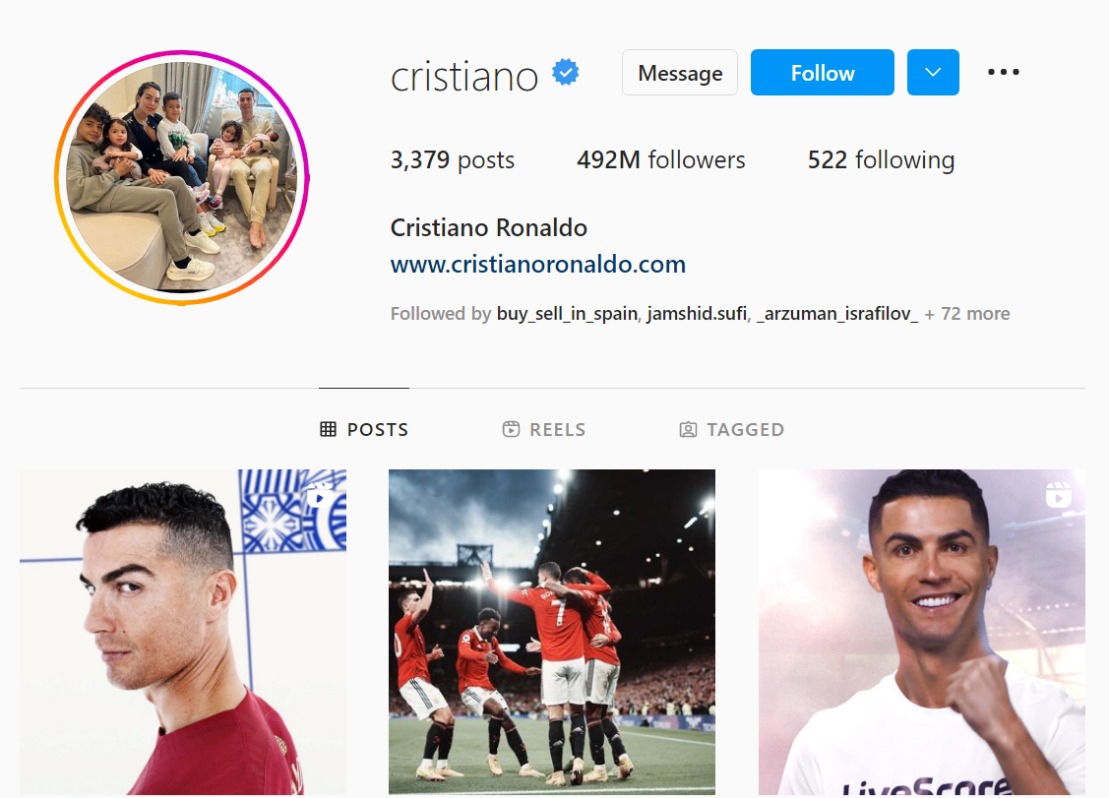Open the 522 following list
This screenshot has width=1109, height=798.
(881, 160)
